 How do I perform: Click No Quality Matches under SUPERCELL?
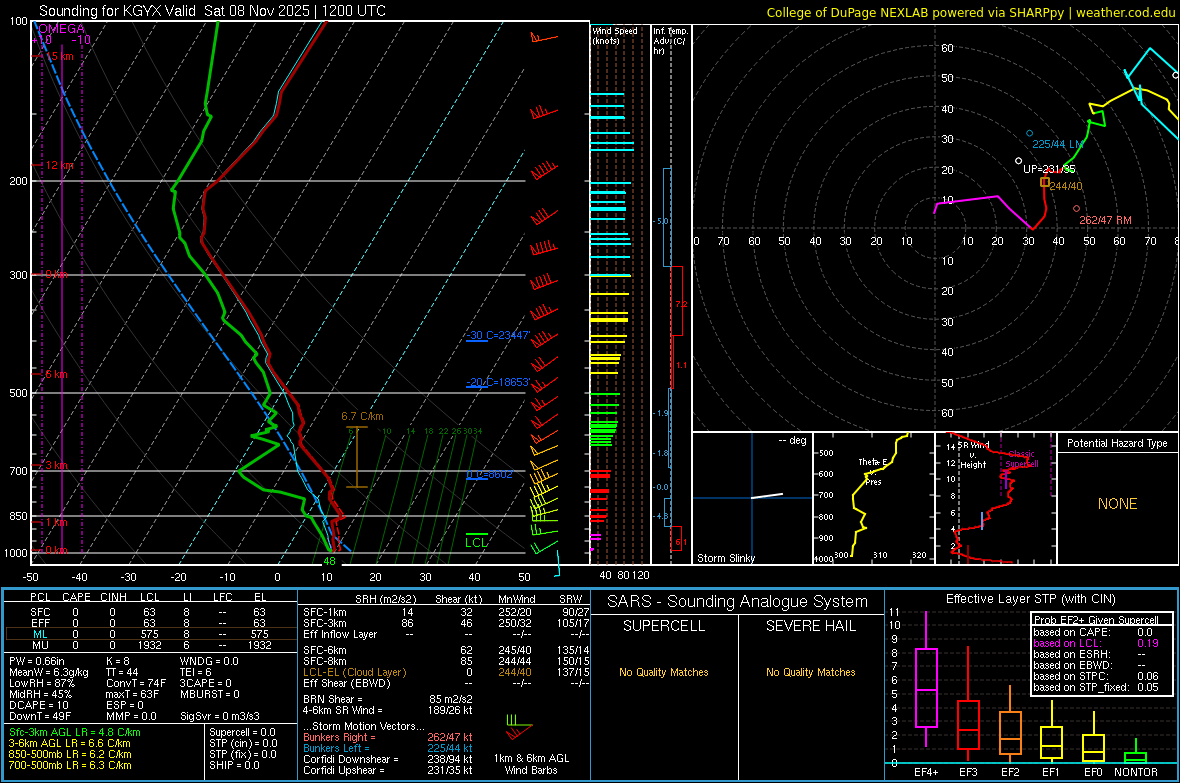[x=664, y=672]
